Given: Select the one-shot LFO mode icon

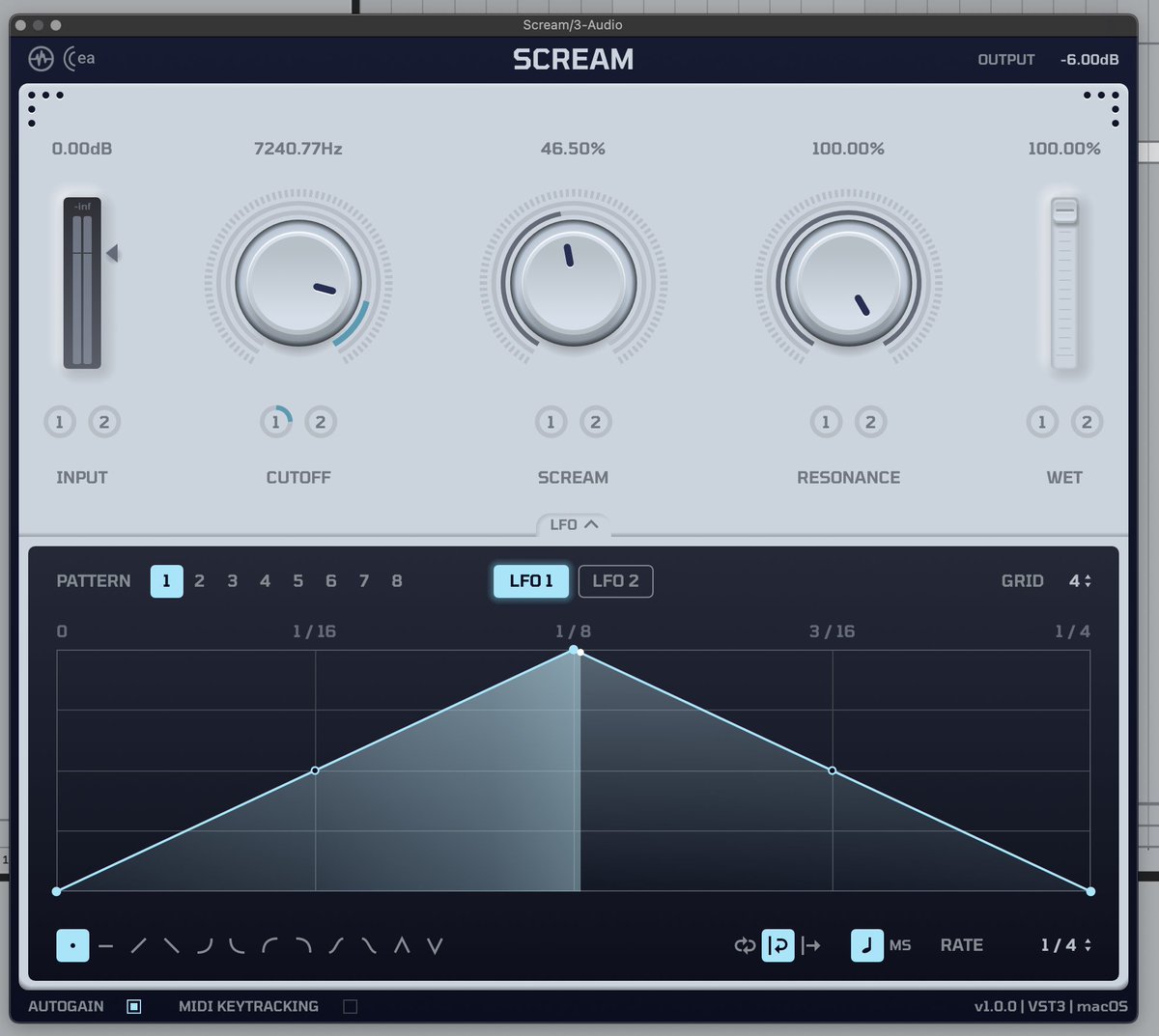Looking at the screenshot, I should click(x=811, y=945).
